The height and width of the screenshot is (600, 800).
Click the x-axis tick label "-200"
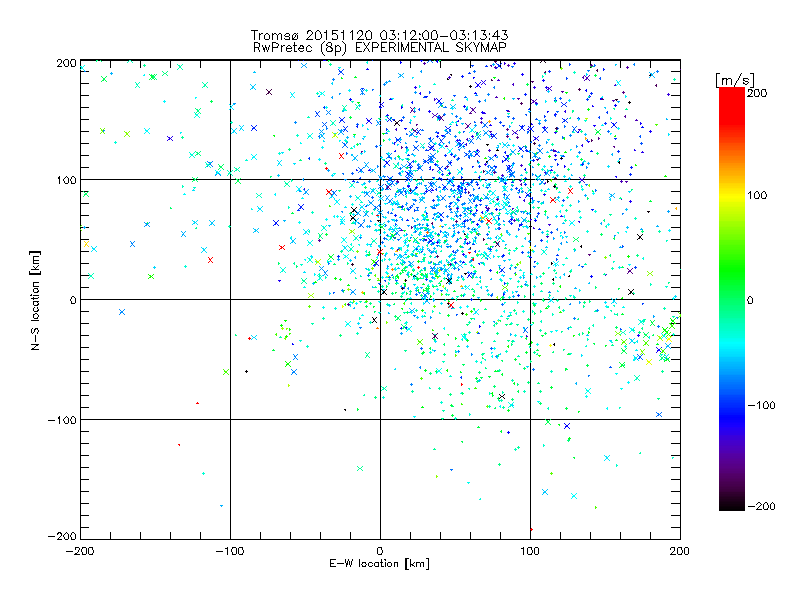click(80, 551)
